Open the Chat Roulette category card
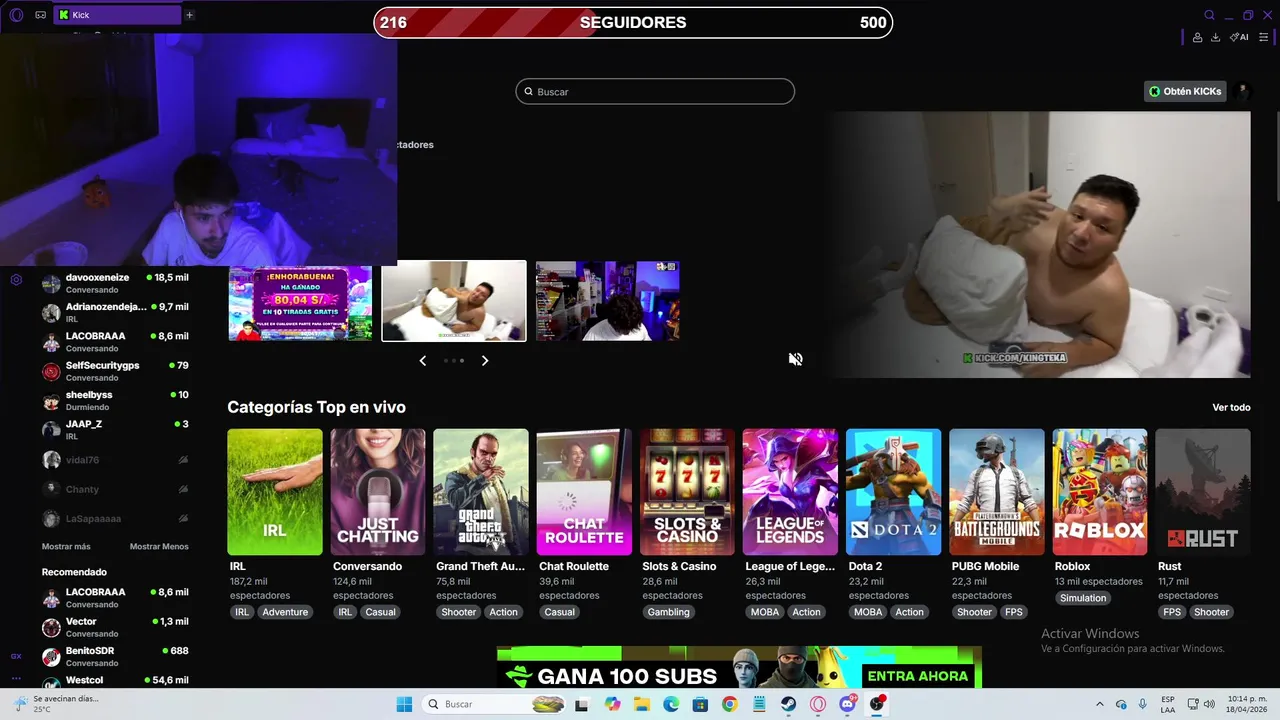Screen dimensions: 1280x720 pos(584,492)
